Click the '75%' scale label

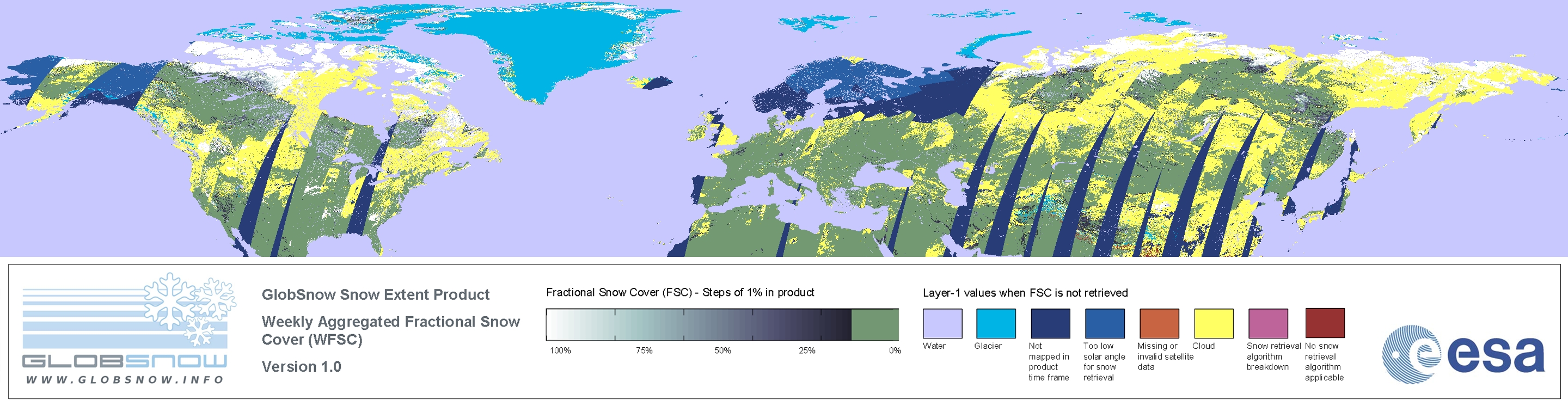pyautogui.click(x=644, y=350)
